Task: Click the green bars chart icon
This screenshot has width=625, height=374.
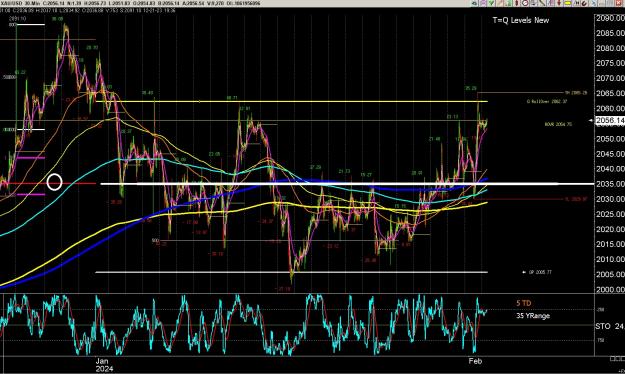Action: 508,3
